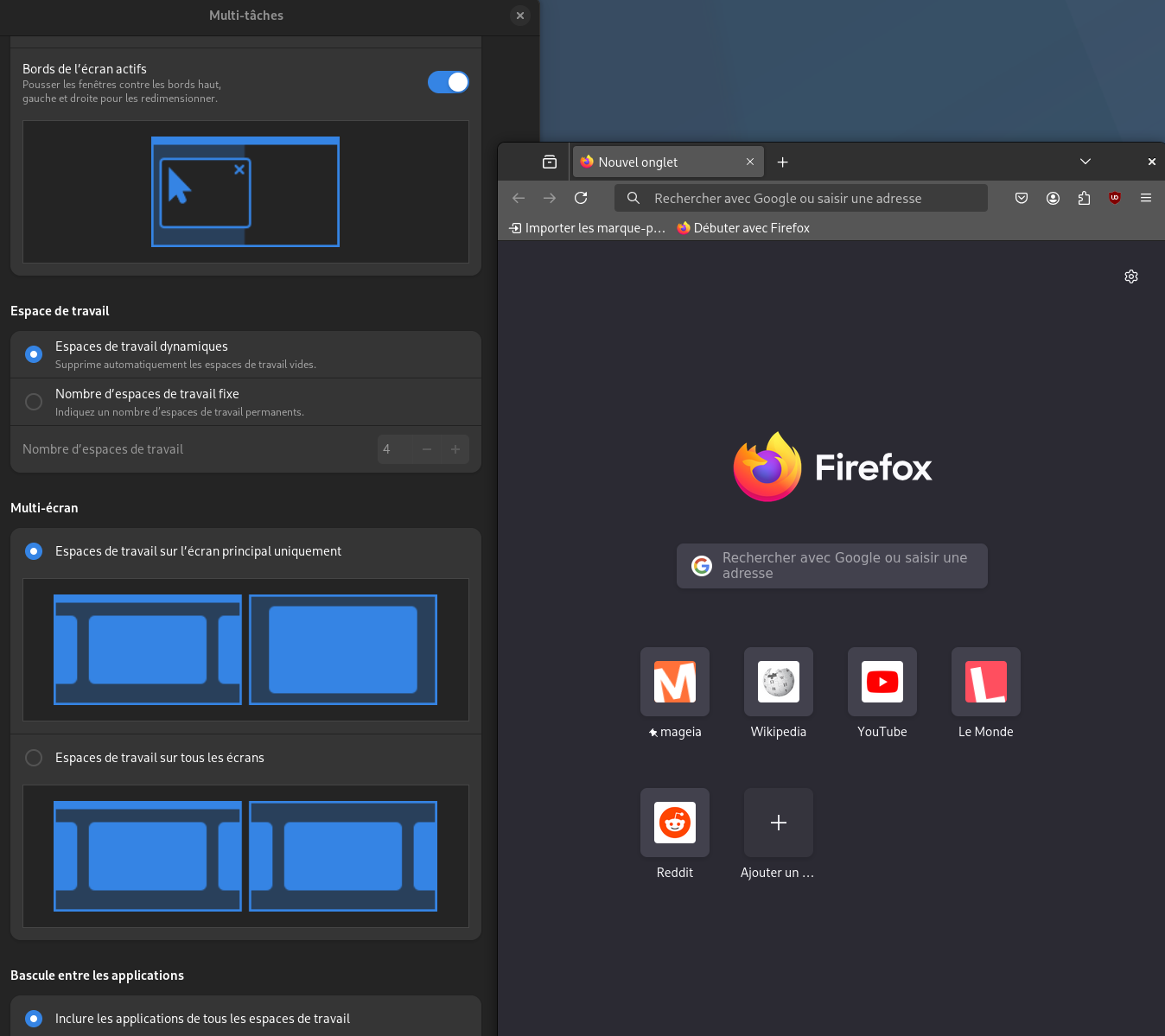Image resolution: width=1165 pixels, height=1036 pixels.
Task: Open the Firefox hamburger application menu
Action: pos(1146,198)
